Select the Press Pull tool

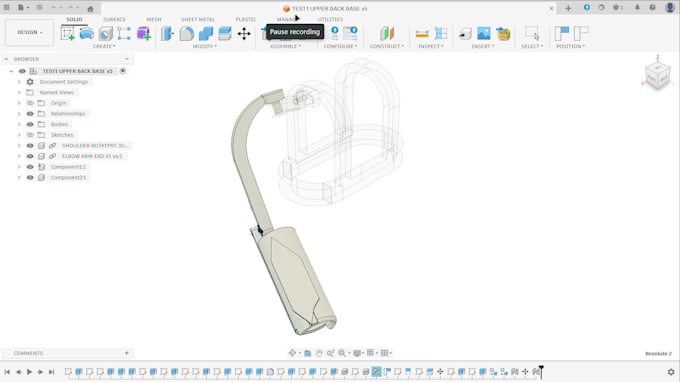click(167, 33)
